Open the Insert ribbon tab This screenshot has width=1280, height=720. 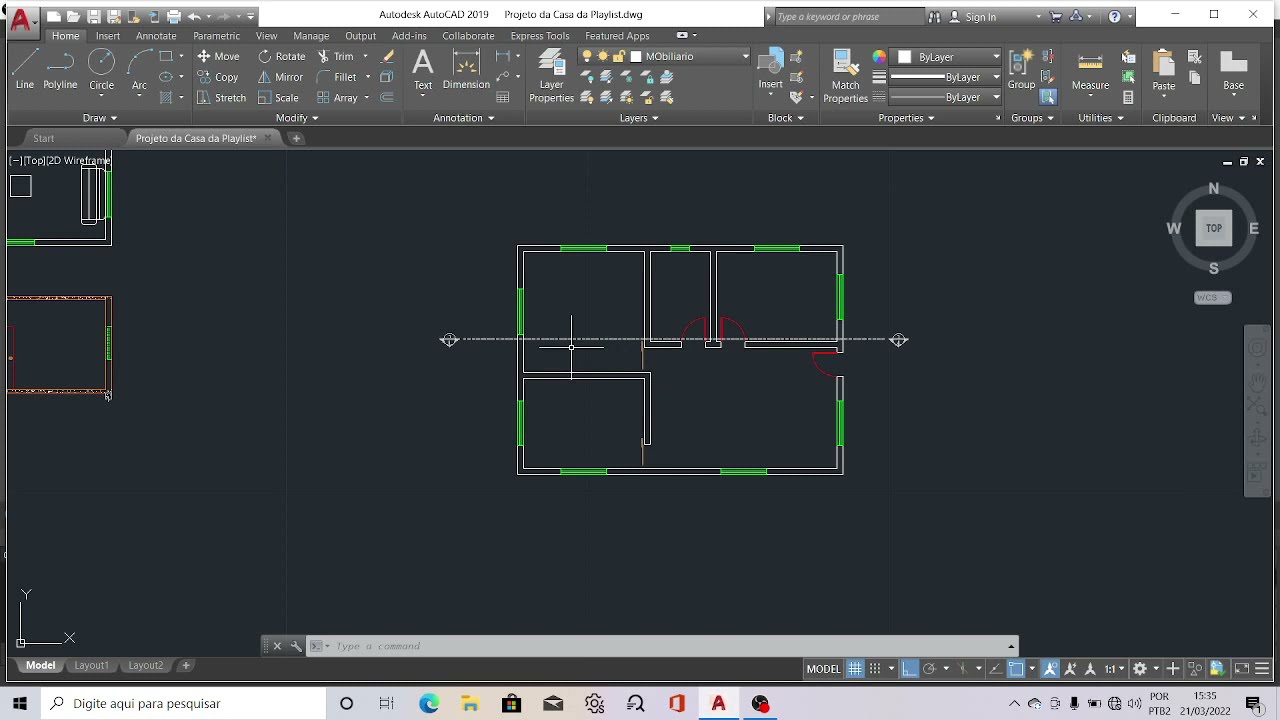point(108,36)
